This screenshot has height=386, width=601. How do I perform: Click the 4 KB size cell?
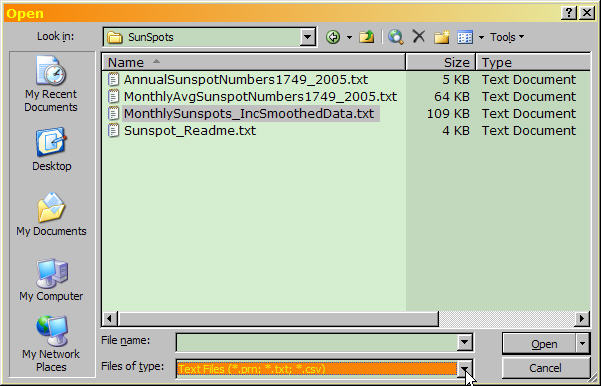[x=456, y=131]
